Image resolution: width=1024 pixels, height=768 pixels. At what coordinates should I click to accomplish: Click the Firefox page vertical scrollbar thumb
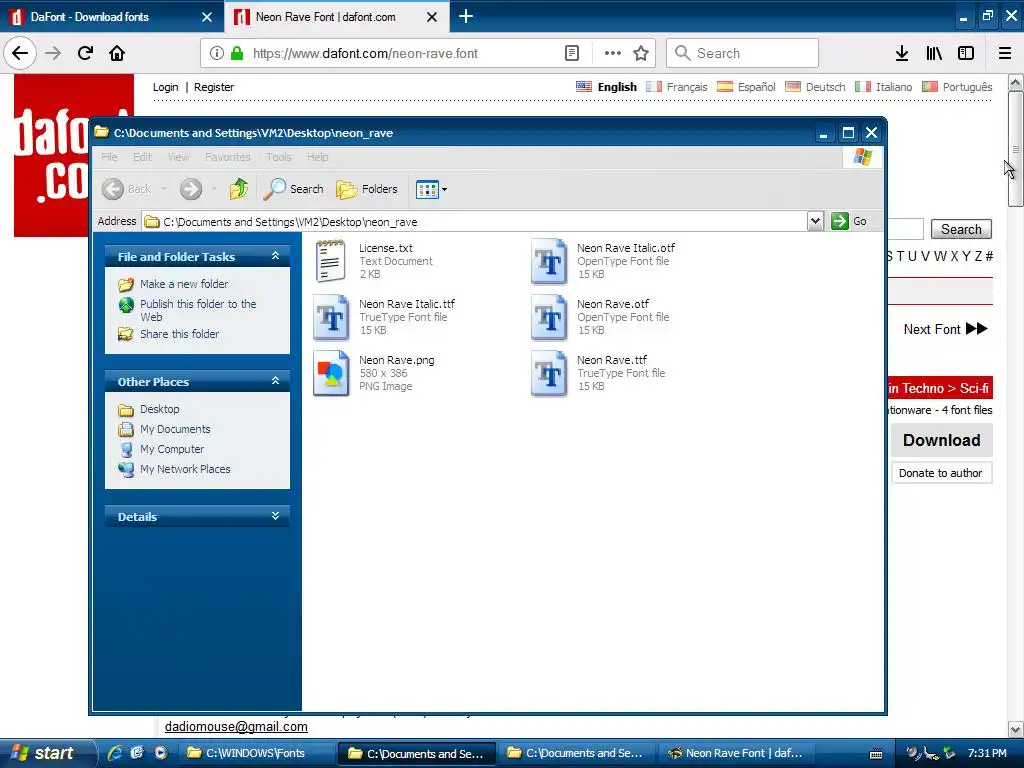(x=1015, y=149)
